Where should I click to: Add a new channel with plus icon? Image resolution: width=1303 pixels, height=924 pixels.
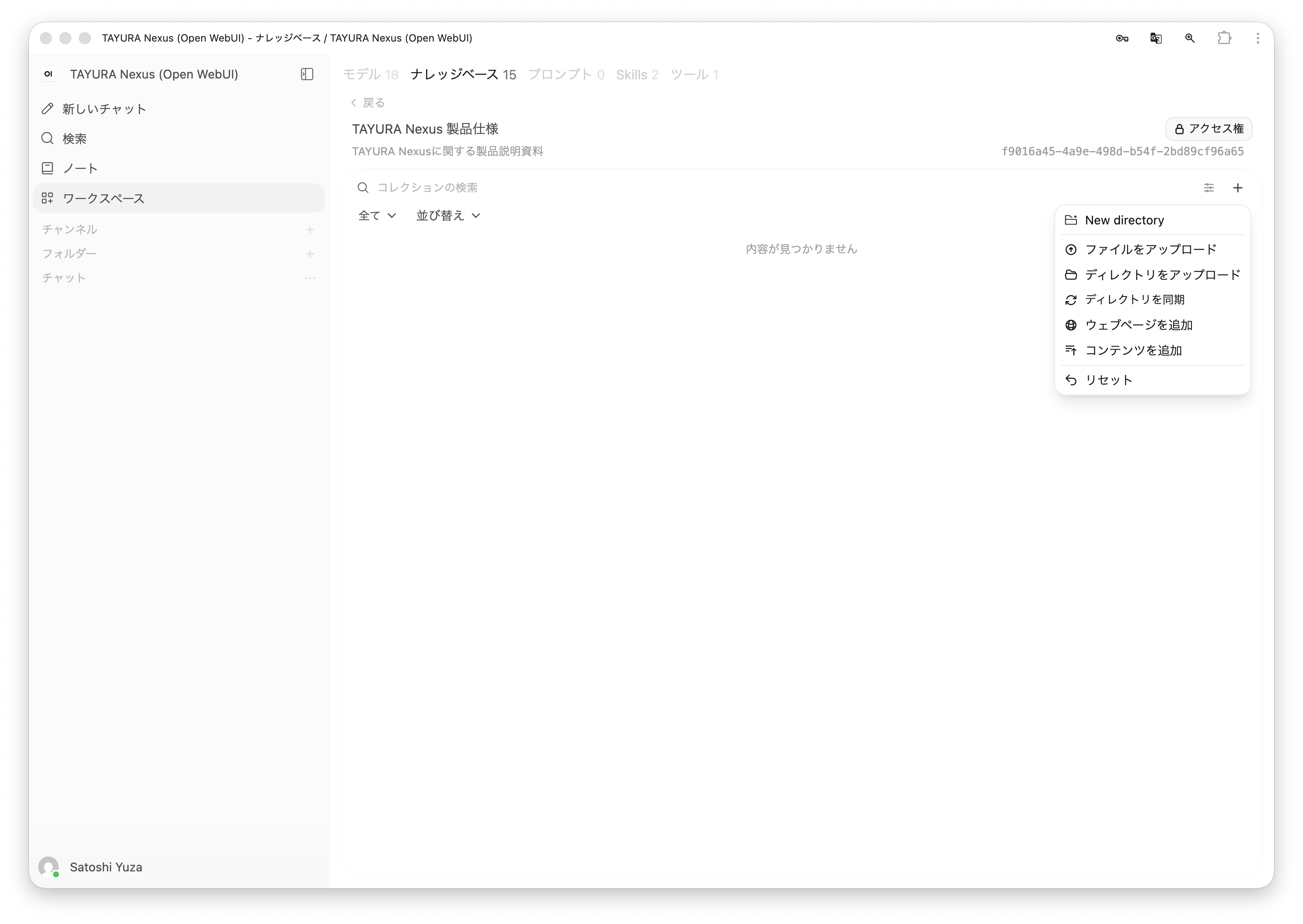tap(310, 229)
